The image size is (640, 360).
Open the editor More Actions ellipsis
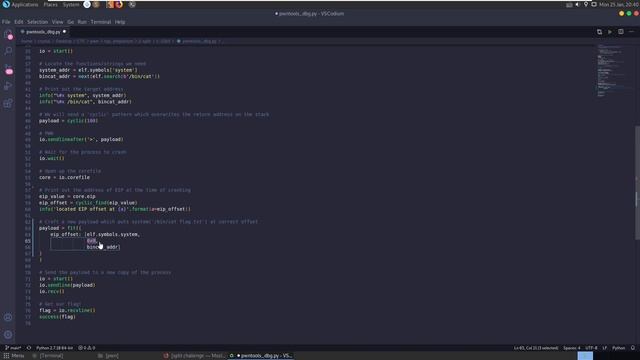tap(631, 32)
